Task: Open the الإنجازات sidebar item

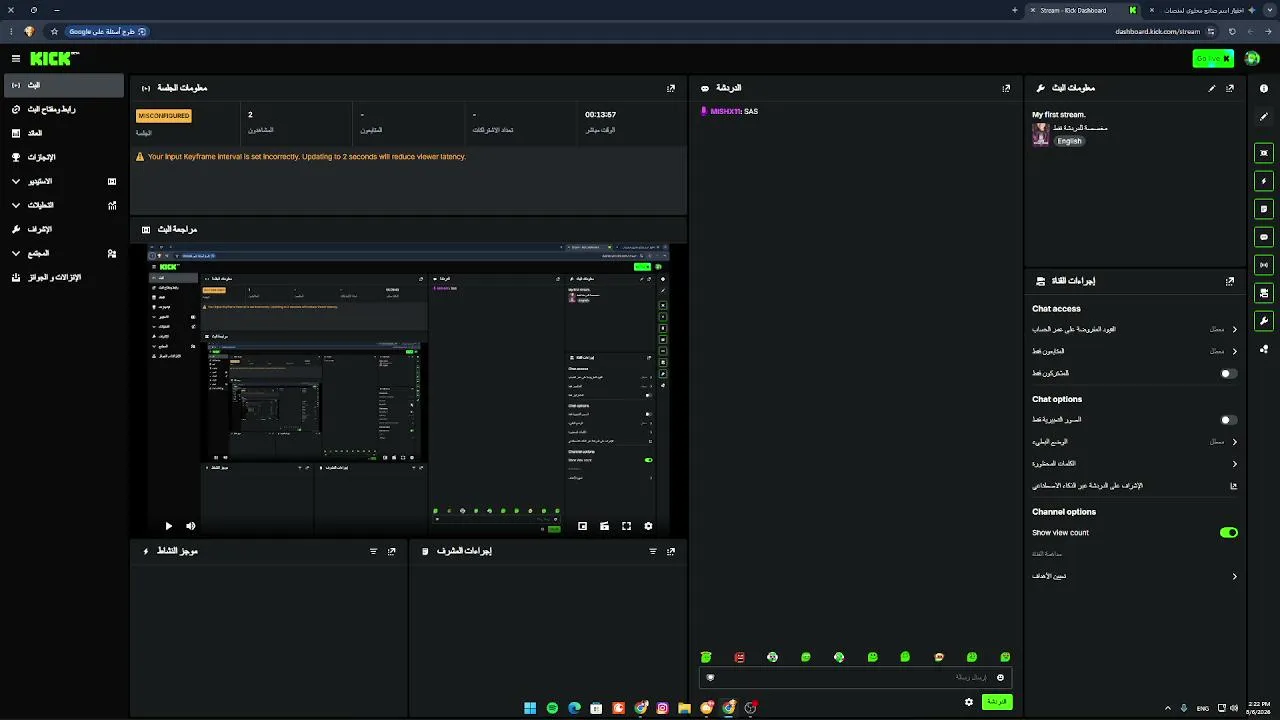Action: click(64, 157)
